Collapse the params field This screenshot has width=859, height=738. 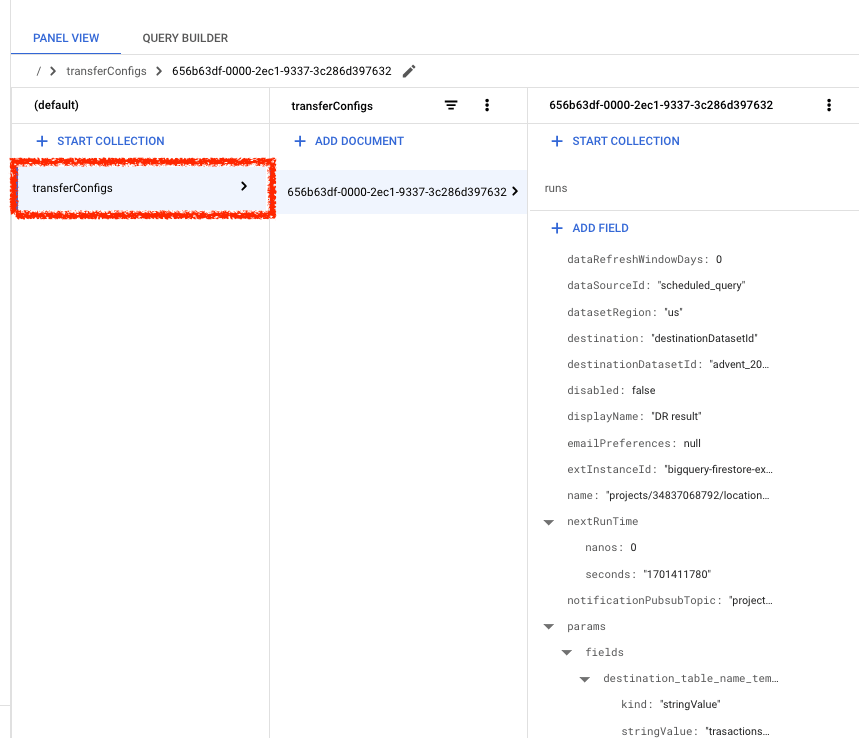point(548,627)
